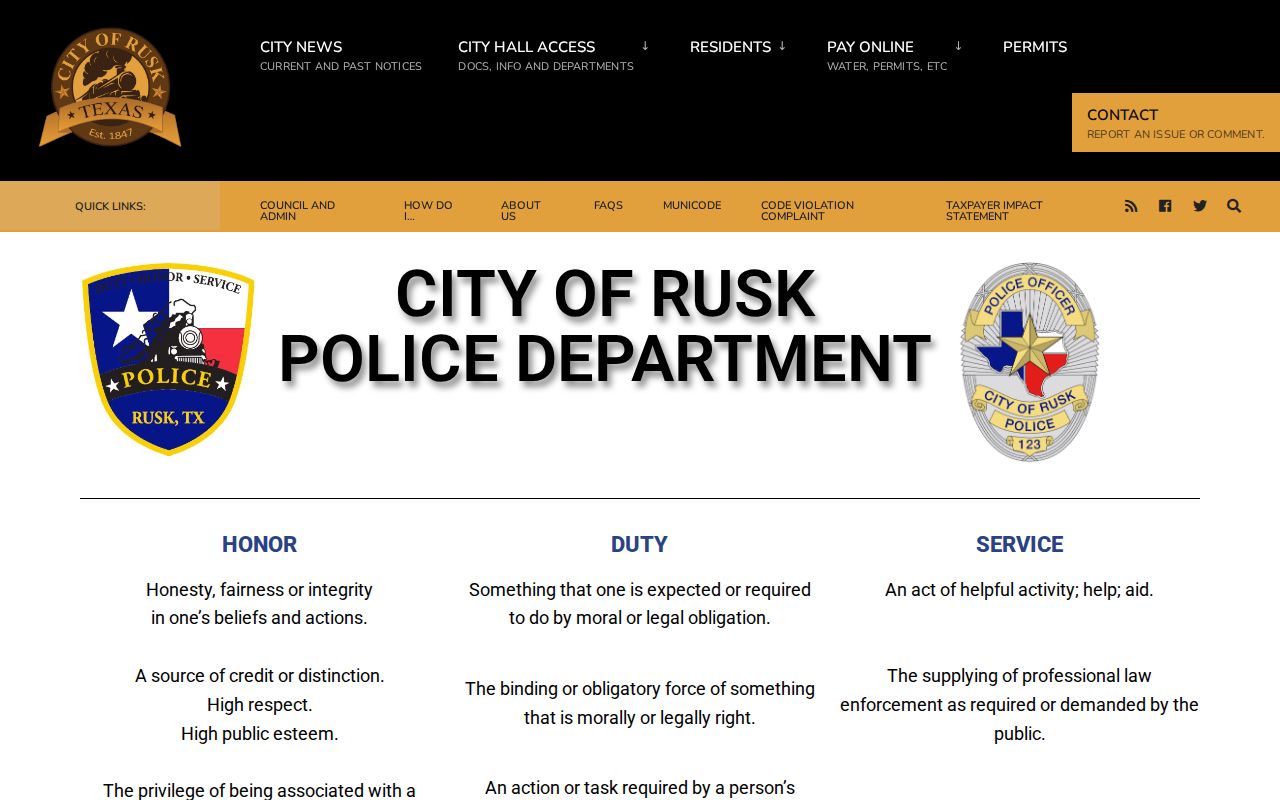Click the Rusk TX Police shield emblem

point(168,359)
